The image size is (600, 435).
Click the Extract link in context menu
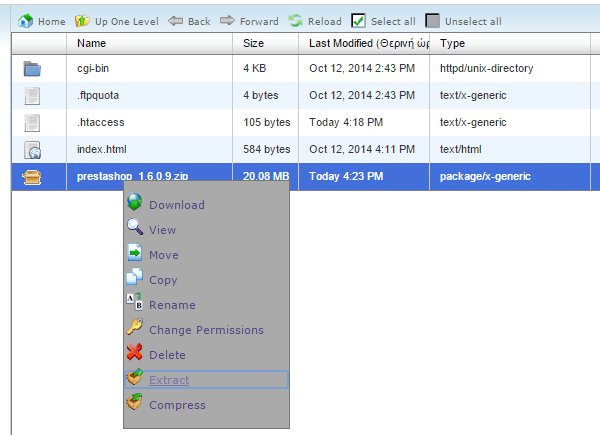[169, 380]
